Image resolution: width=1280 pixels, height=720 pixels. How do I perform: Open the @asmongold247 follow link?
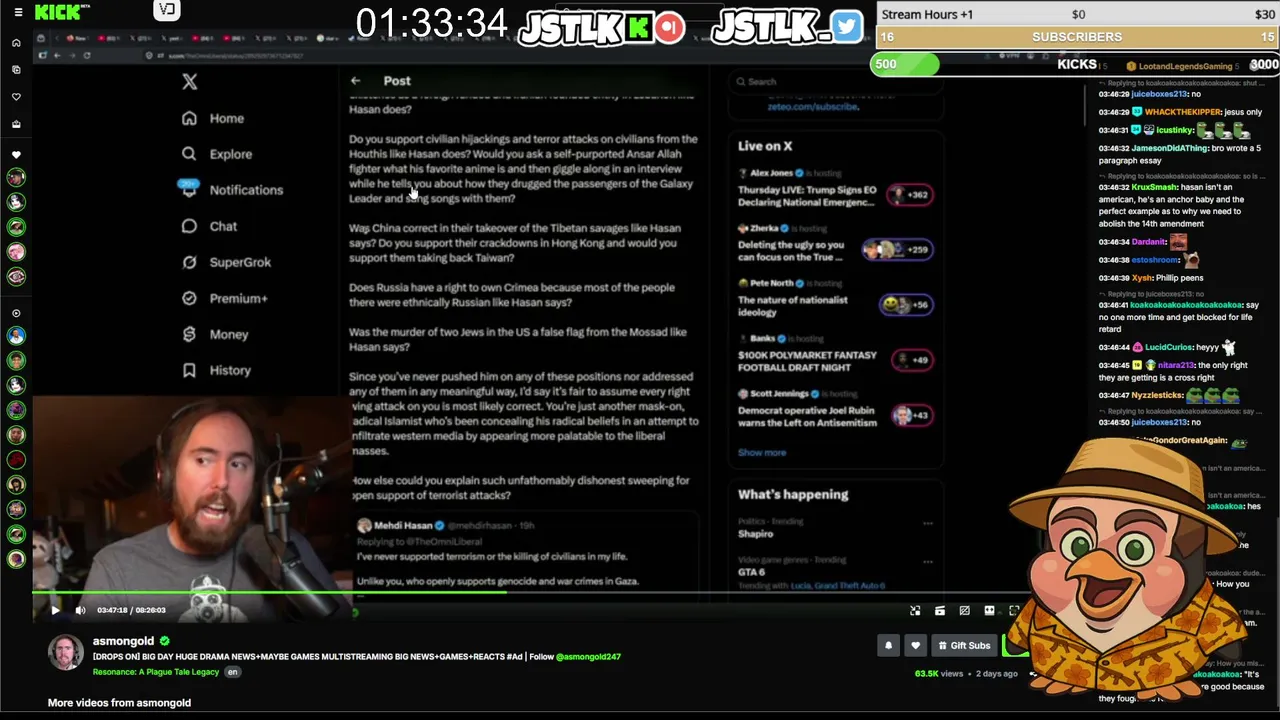588,657
